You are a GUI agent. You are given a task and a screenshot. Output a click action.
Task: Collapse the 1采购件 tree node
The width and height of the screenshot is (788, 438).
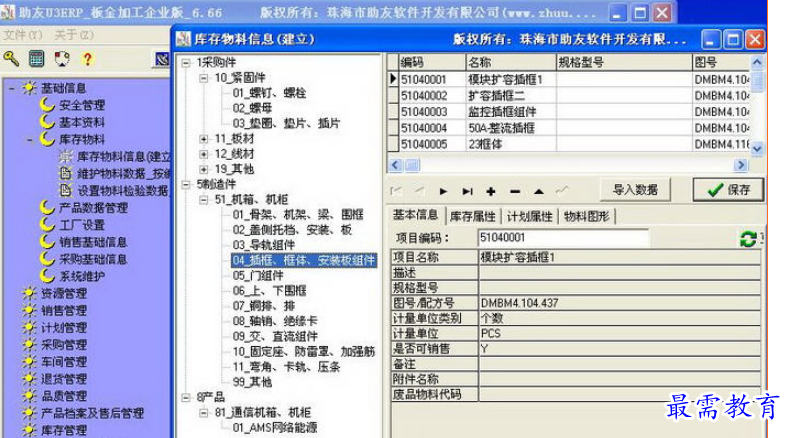pyautogui.click(x=186, y=63)
